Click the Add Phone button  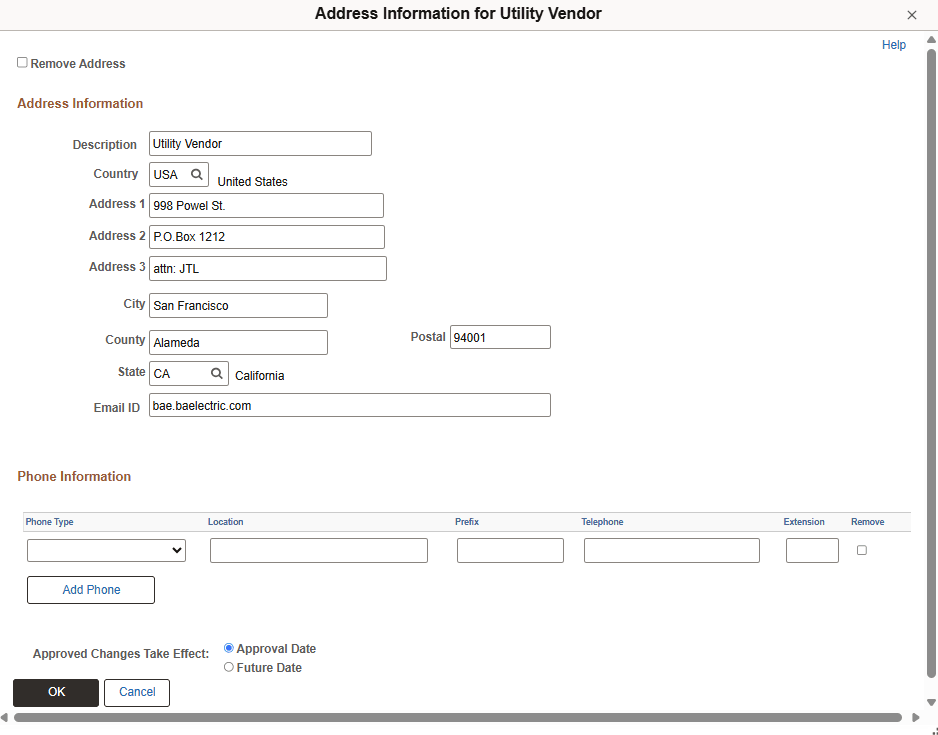(90, 590)
